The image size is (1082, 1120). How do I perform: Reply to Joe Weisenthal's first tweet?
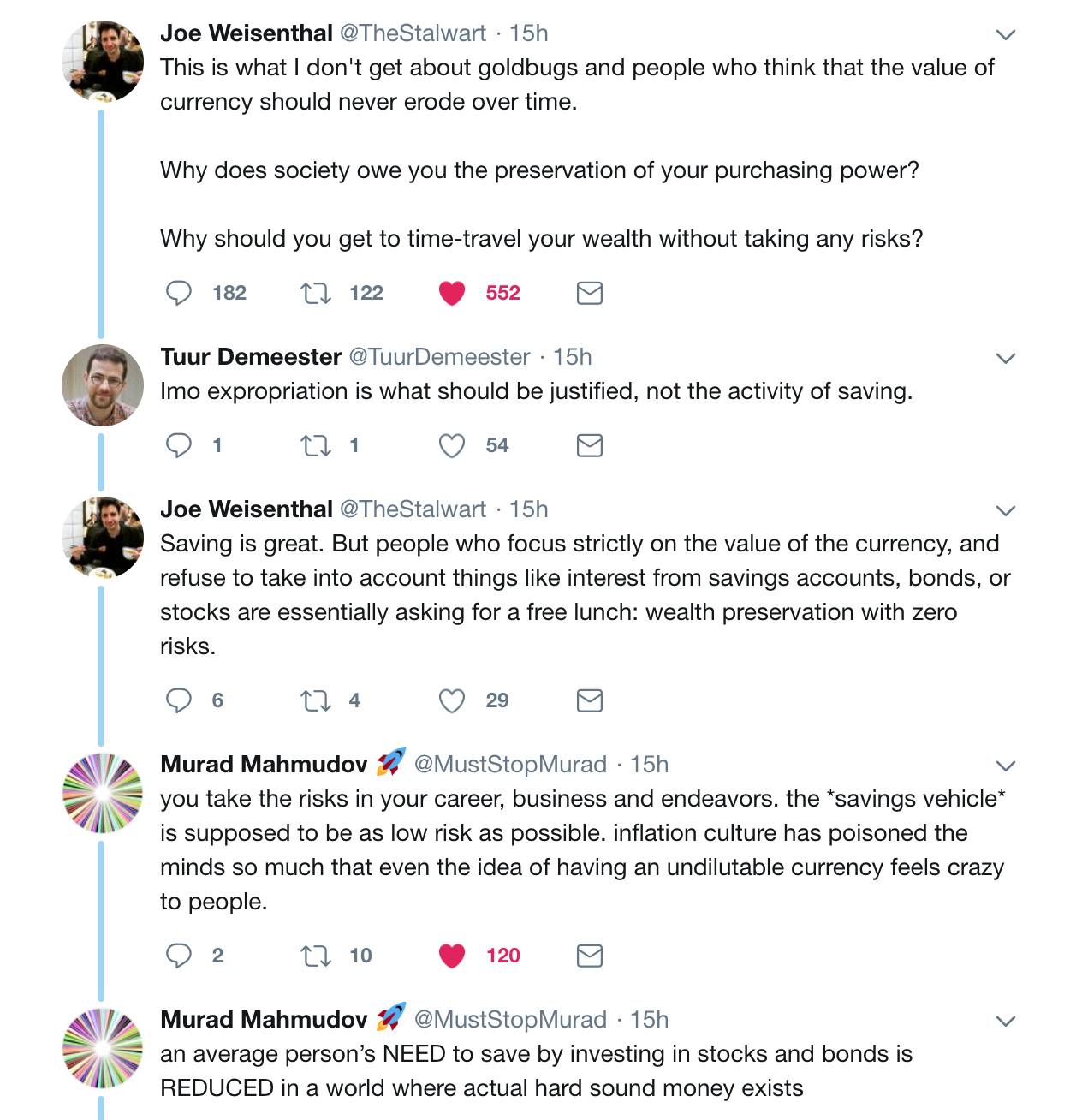click(179, 293)
